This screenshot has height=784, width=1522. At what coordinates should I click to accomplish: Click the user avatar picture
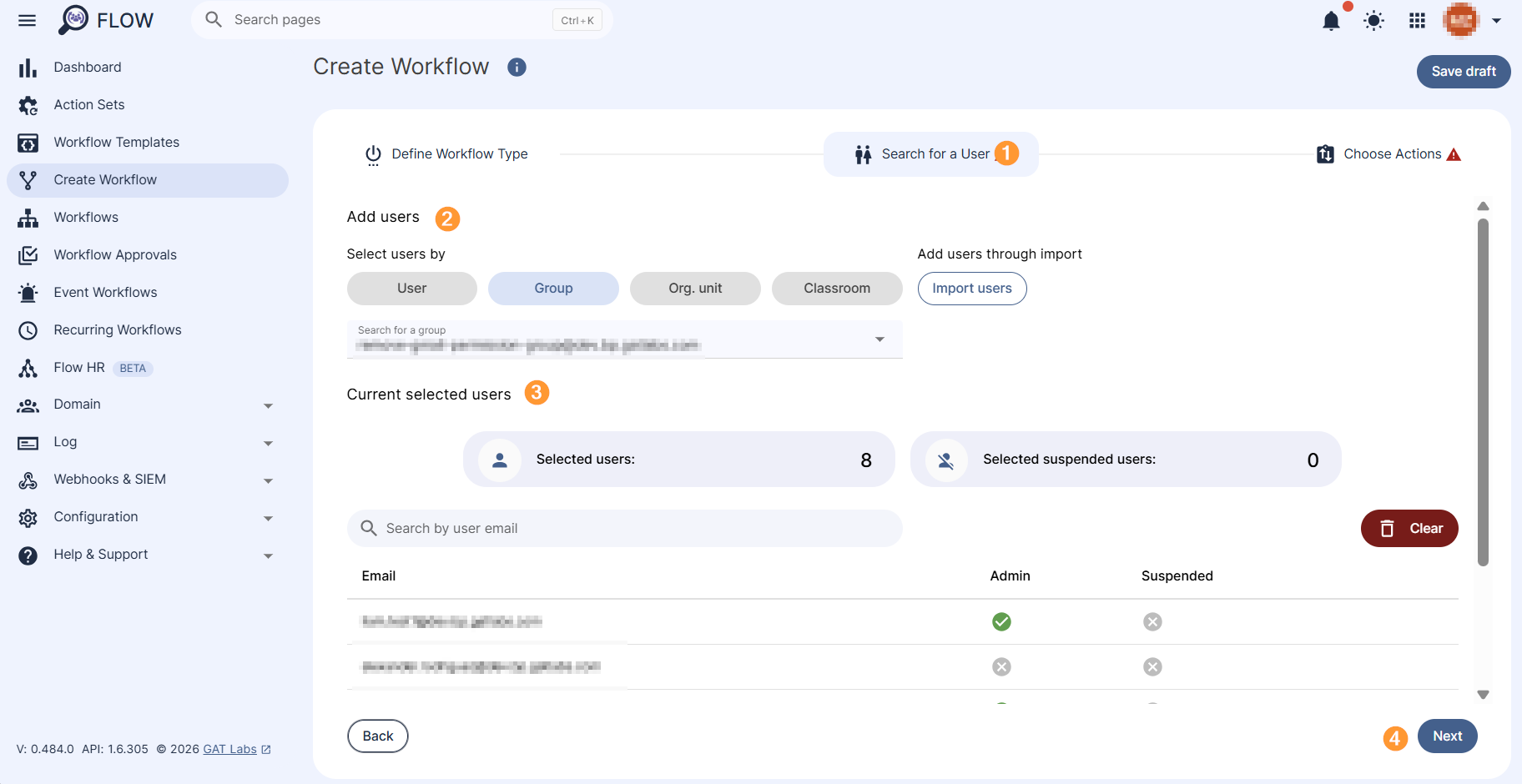pyautogui.click(x=1461, y=20)
